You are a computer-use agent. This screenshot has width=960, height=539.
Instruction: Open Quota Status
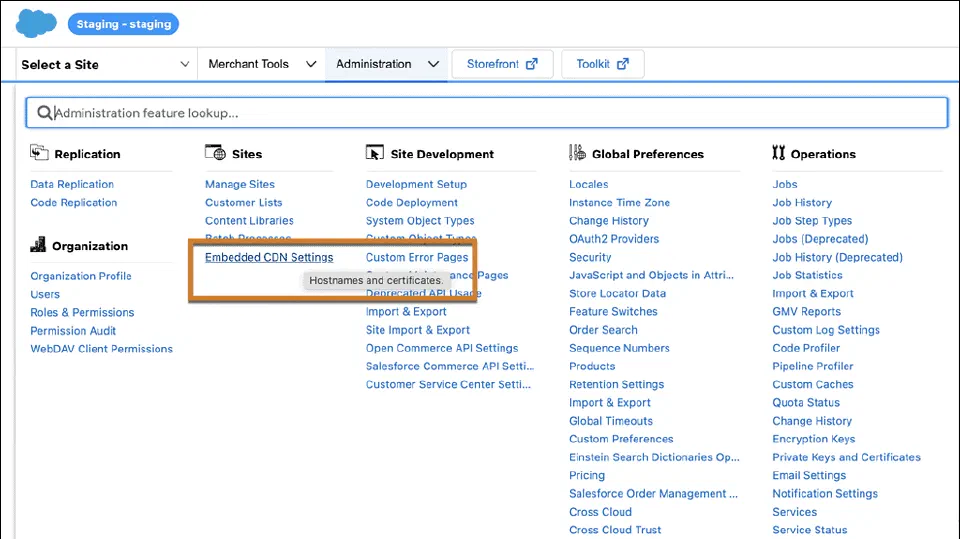coord(806,402)
